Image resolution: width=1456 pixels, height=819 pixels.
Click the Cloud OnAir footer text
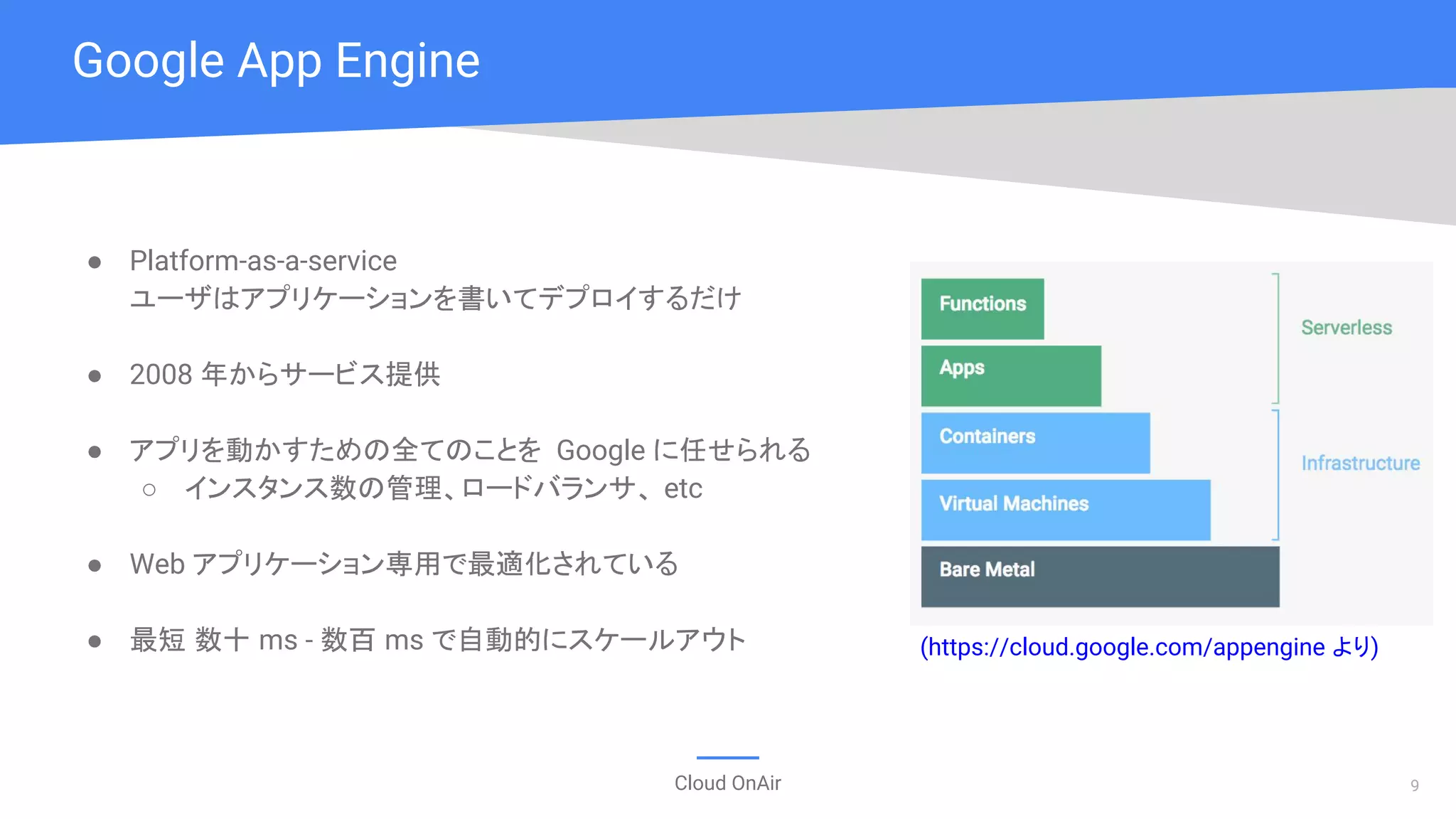point(727,783)
